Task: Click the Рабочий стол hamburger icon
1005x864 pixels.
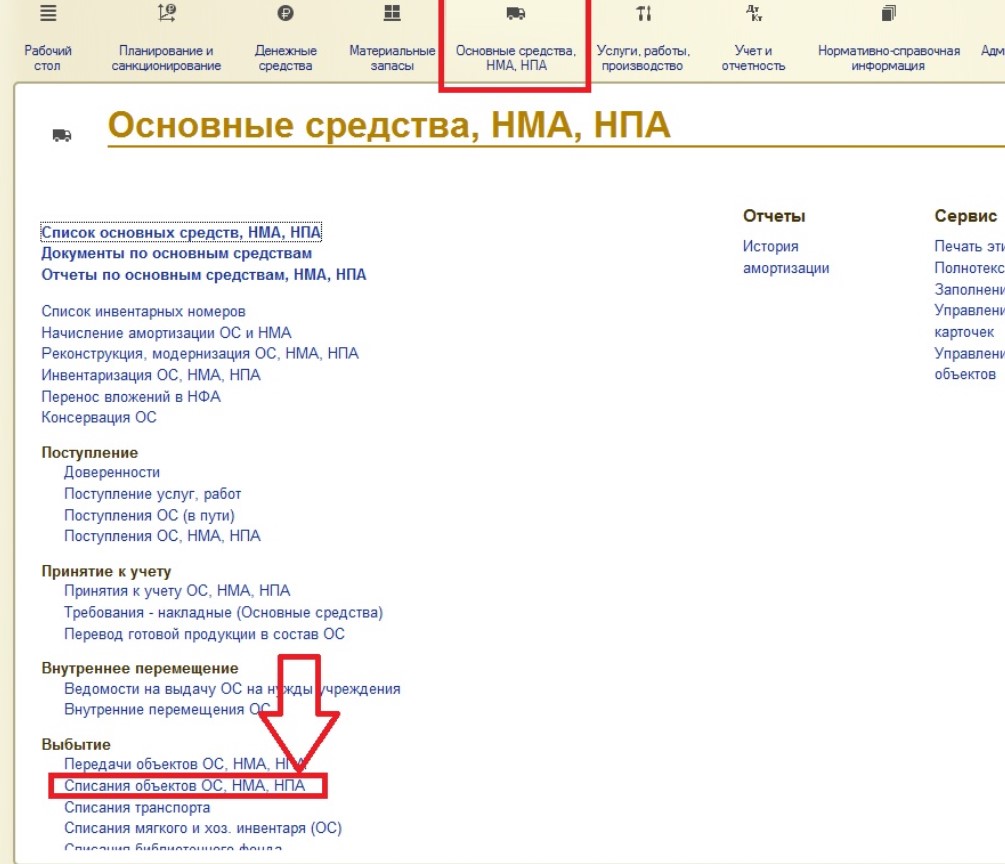Action: pyautogui.click(x=48, y=13)
